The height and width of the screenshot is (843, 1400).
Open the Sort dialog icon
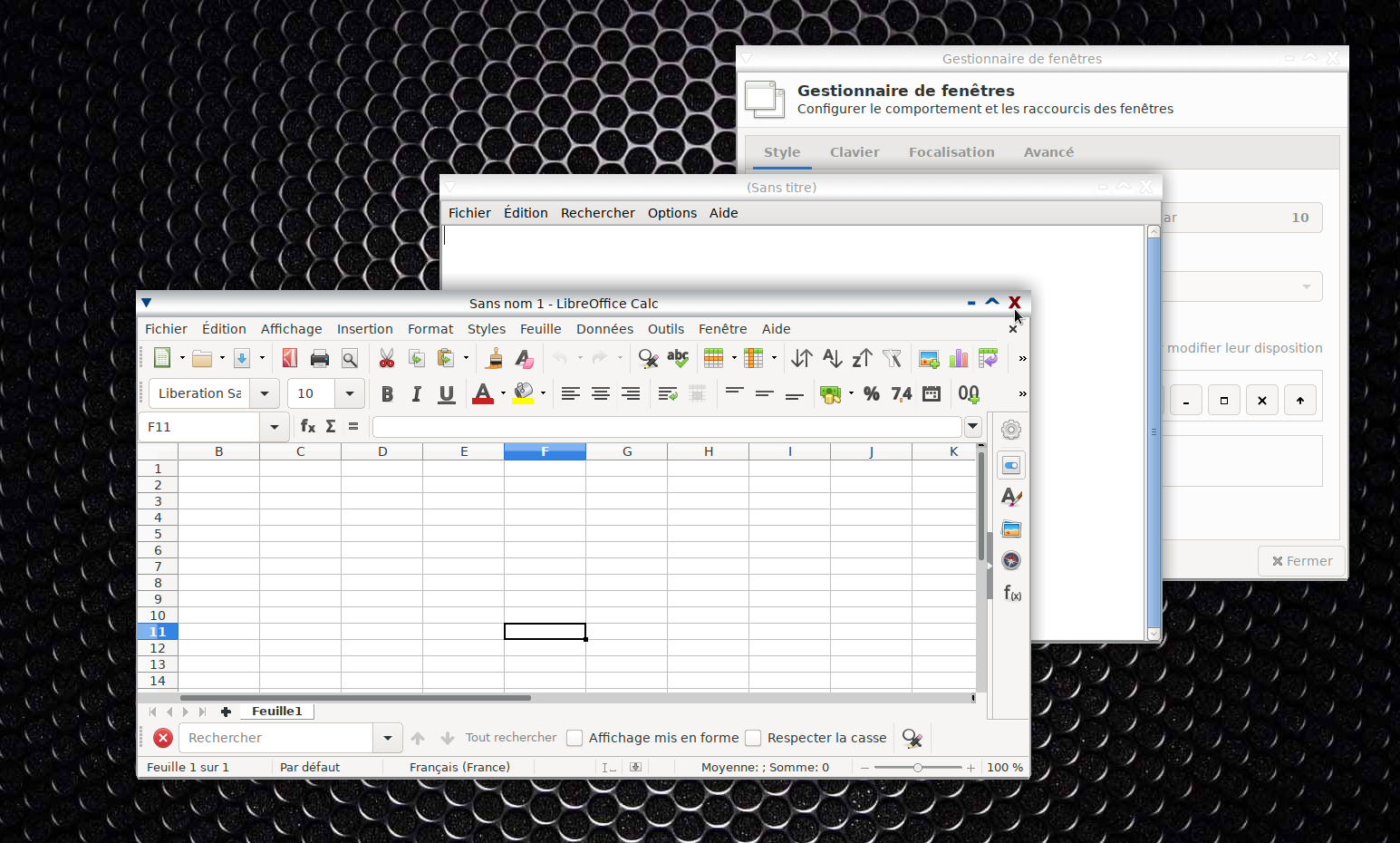802,358
